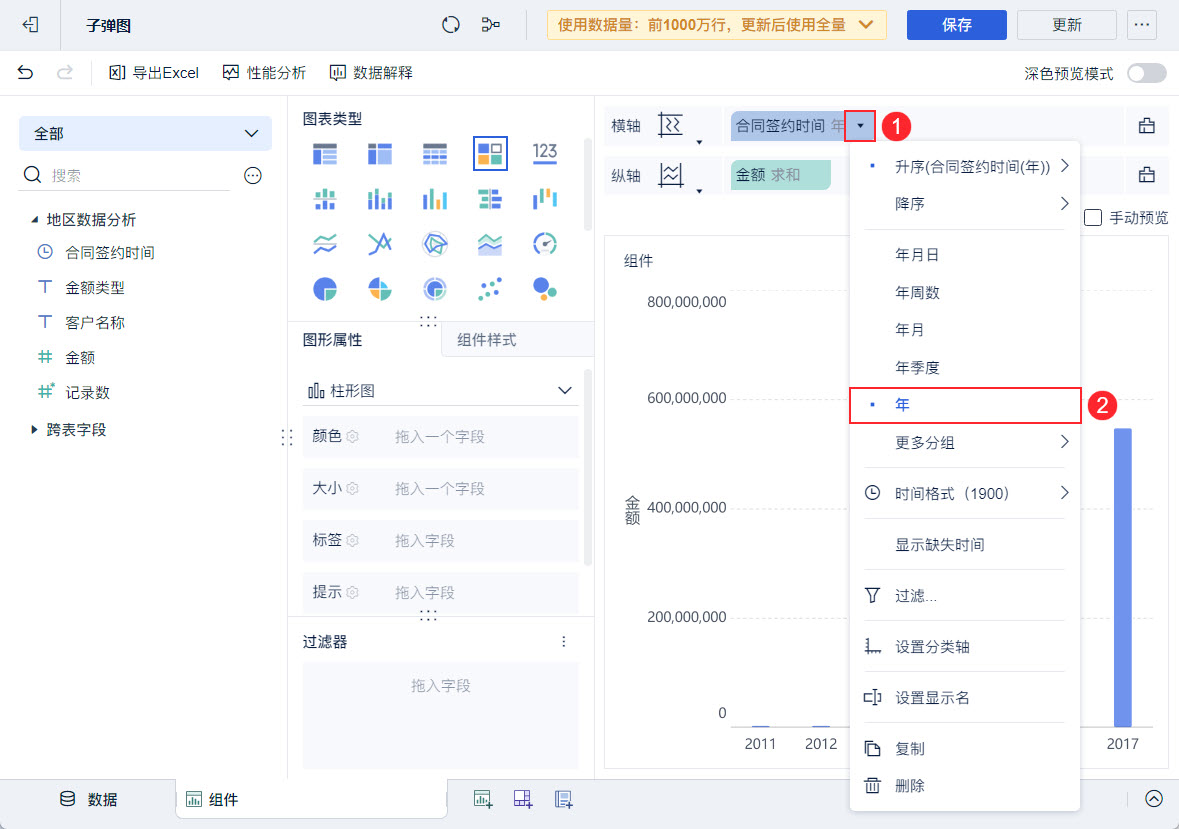
Task: Select 显示缺失时间 menu item
Action: coord(965,545)
